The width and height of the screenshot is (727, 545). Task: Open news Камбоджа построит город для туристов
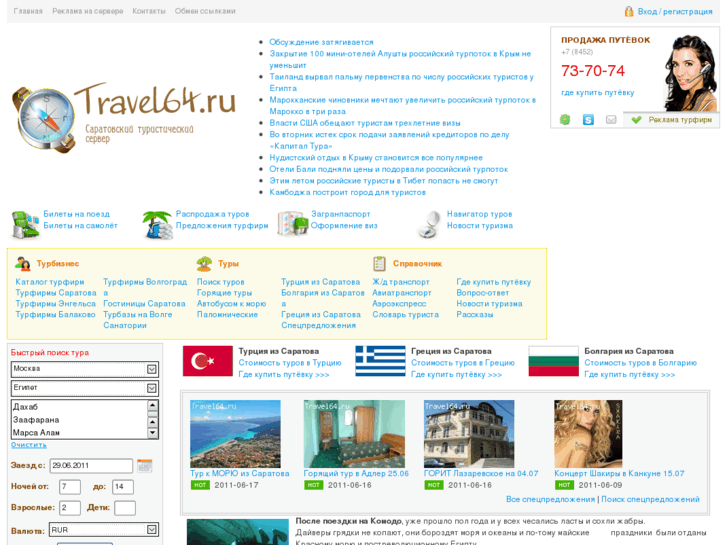click(x=347, y=192)
